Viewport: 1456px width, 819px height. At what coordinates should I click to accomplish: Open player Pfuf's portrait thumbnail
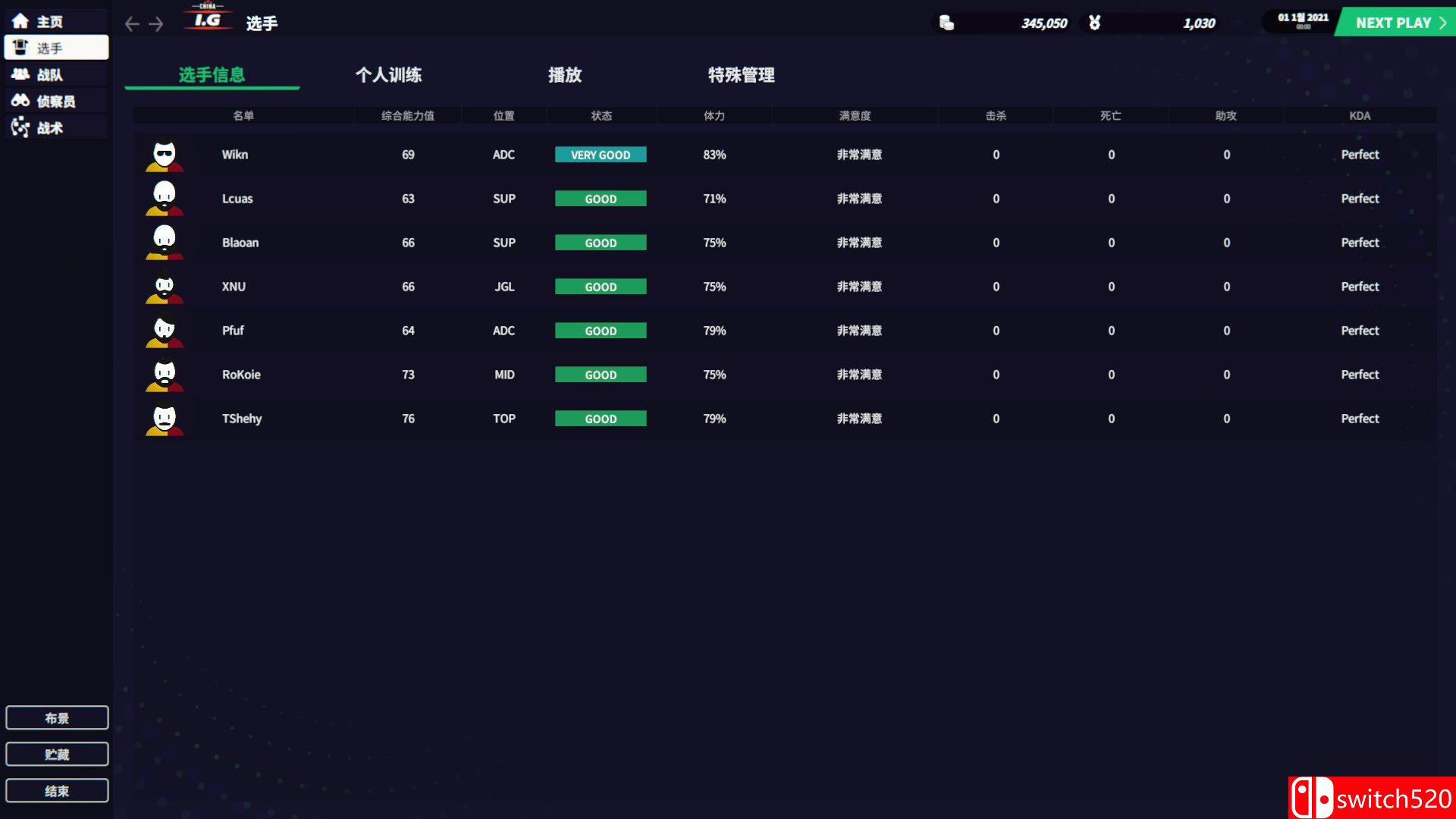(164, 330)
